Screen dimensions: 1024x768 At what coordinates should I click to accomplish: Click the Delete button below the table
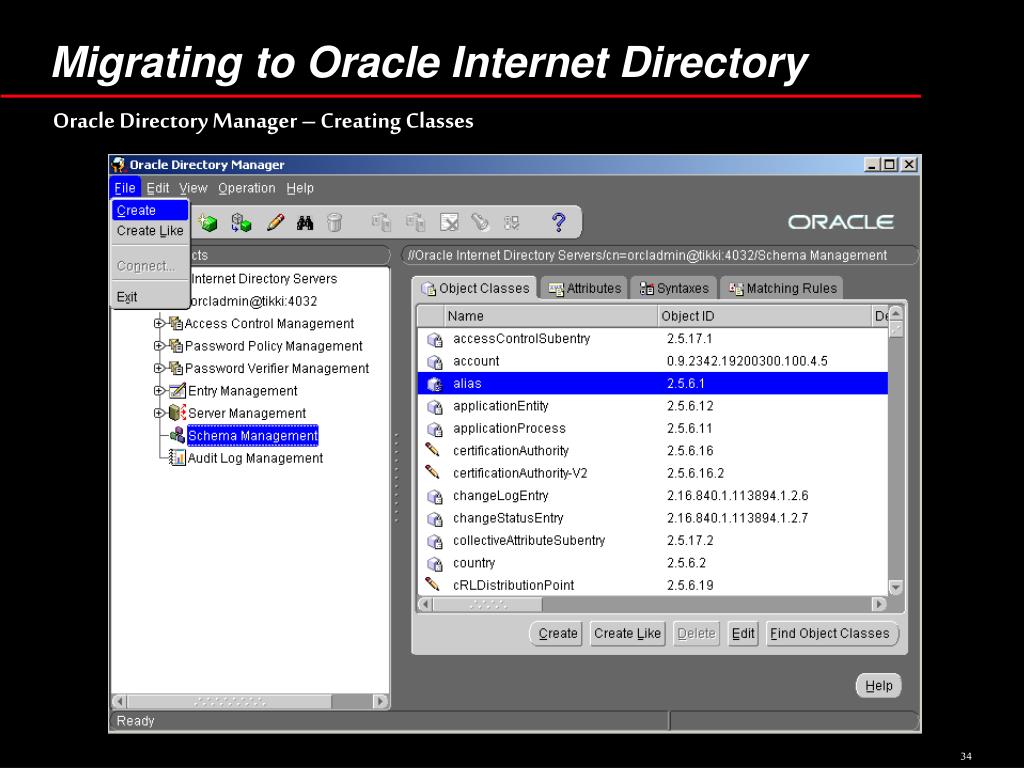coord(696,633)
